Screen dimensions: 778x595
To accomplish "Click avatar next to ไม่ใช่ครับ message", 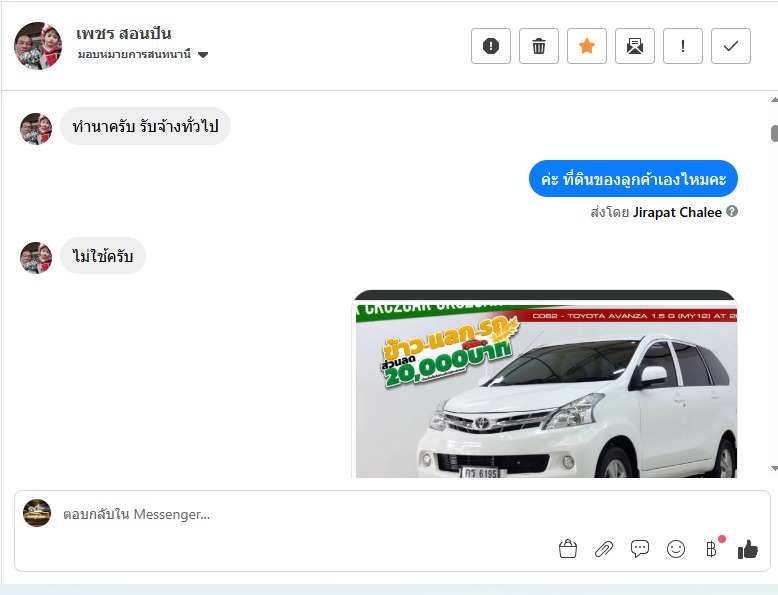I will (36, 258).
